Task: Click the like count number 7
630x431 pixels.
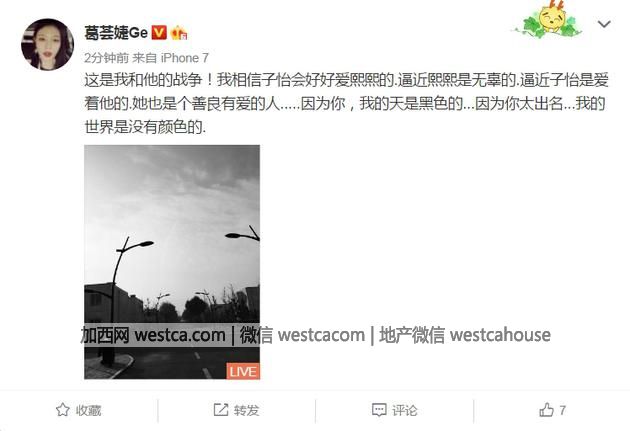Action: (562, 410)
